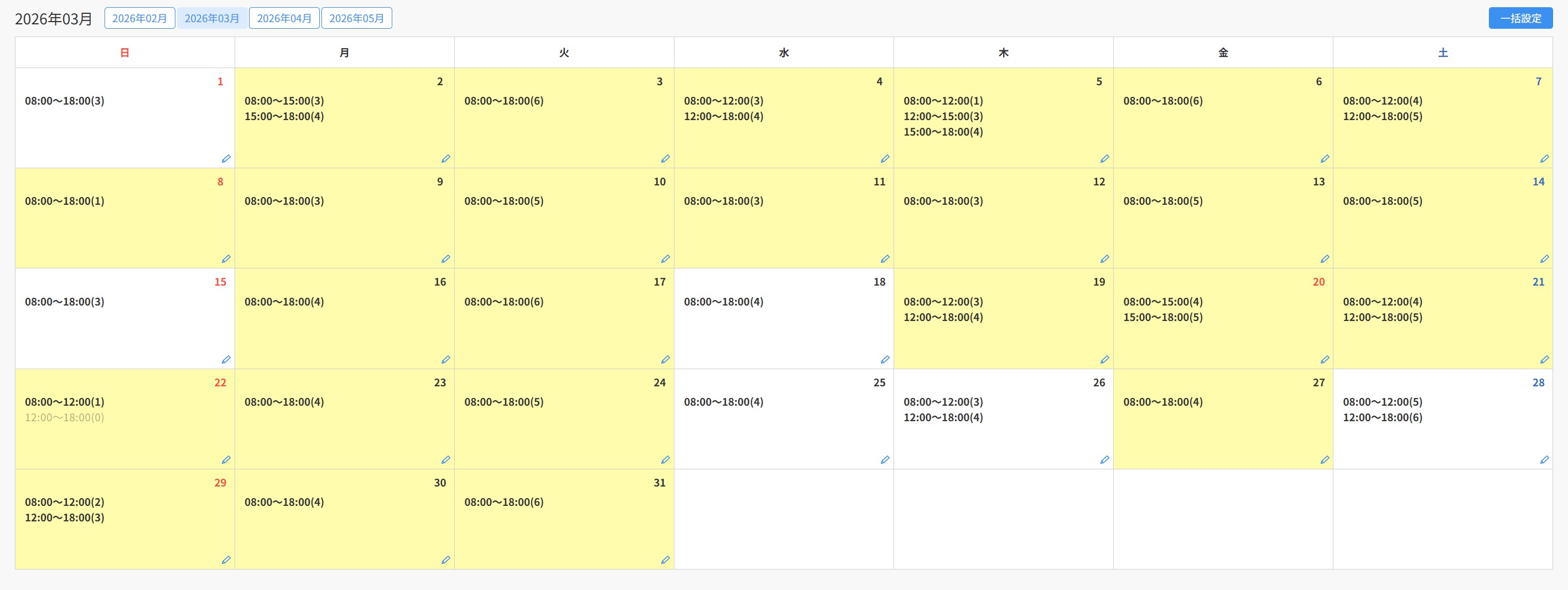1568x590 pixels.
Task: Select the current 2026年03月 tab
Action: 212,18
